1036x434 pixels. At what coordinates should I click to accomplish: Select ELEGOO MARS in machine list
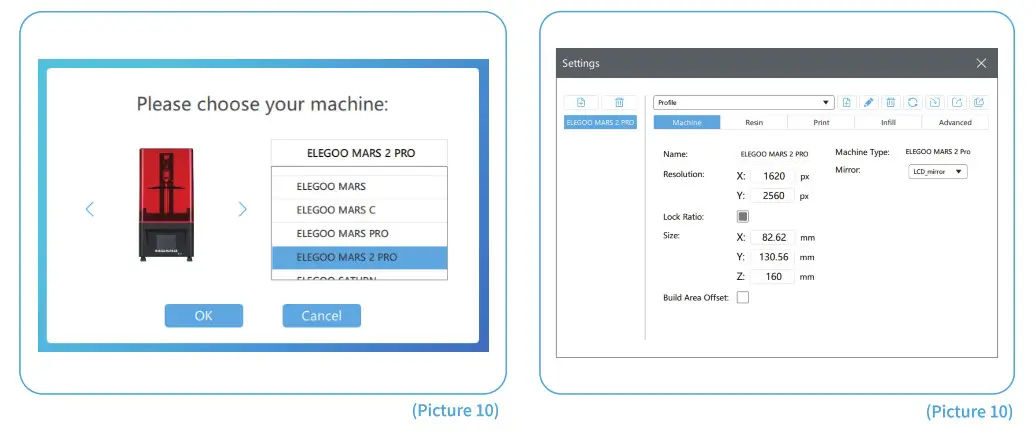359,187
